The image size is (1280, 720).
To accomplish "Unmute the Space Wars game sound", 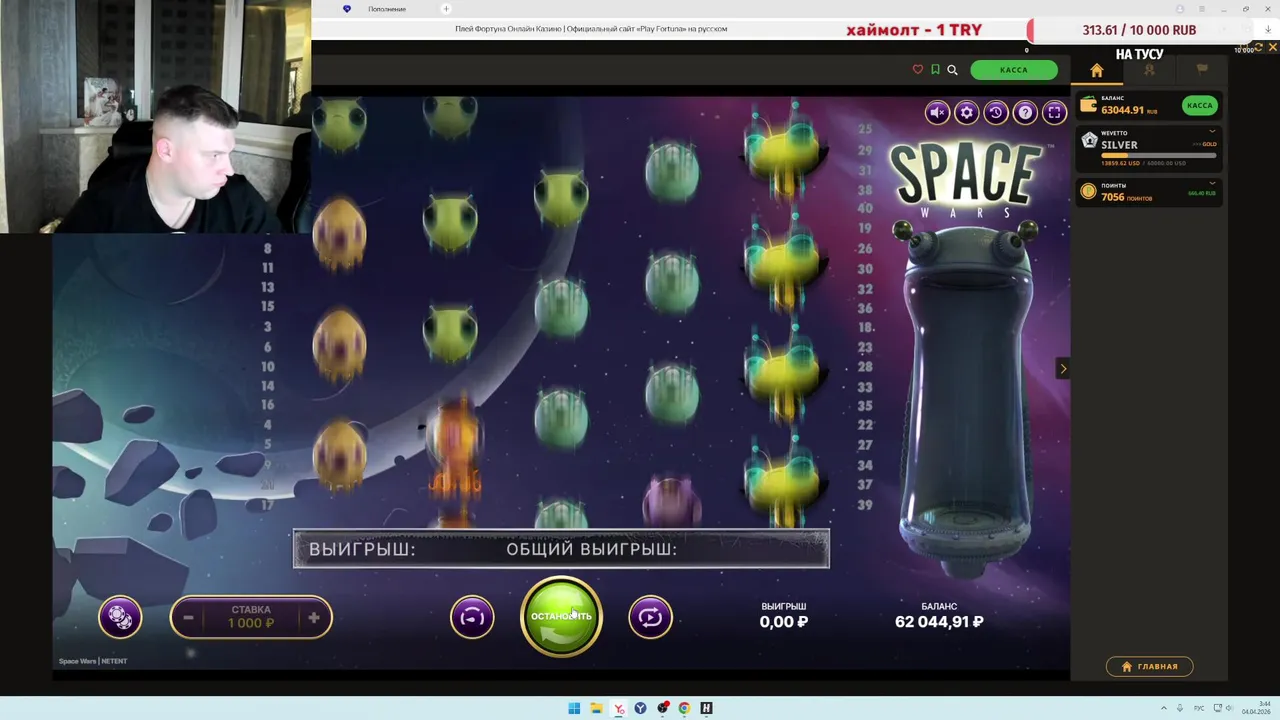I will coord(937,113).
